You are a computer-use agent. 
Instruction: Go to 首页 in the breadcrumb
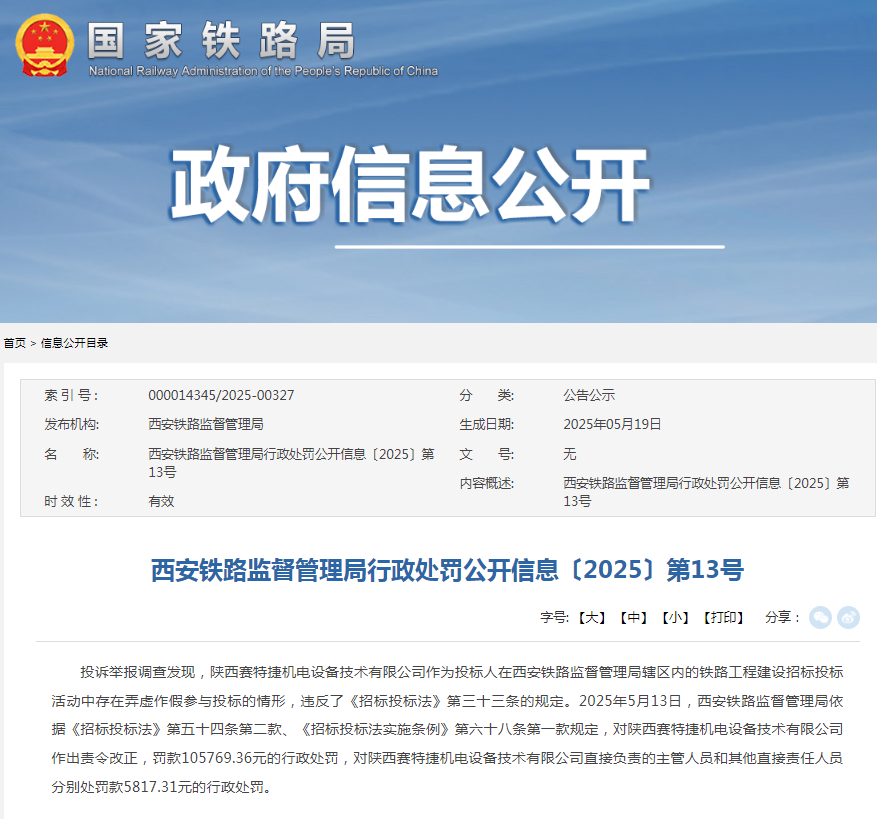point(14,343)
